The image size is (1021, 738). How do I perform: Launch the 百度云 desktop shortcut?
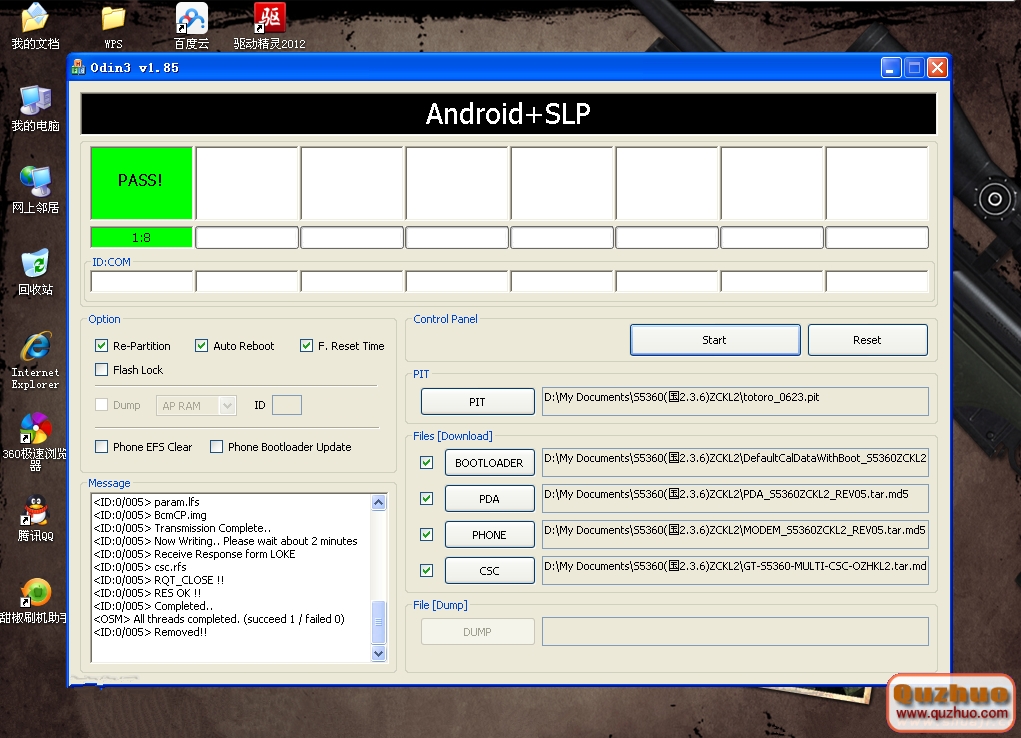point(191,19)
